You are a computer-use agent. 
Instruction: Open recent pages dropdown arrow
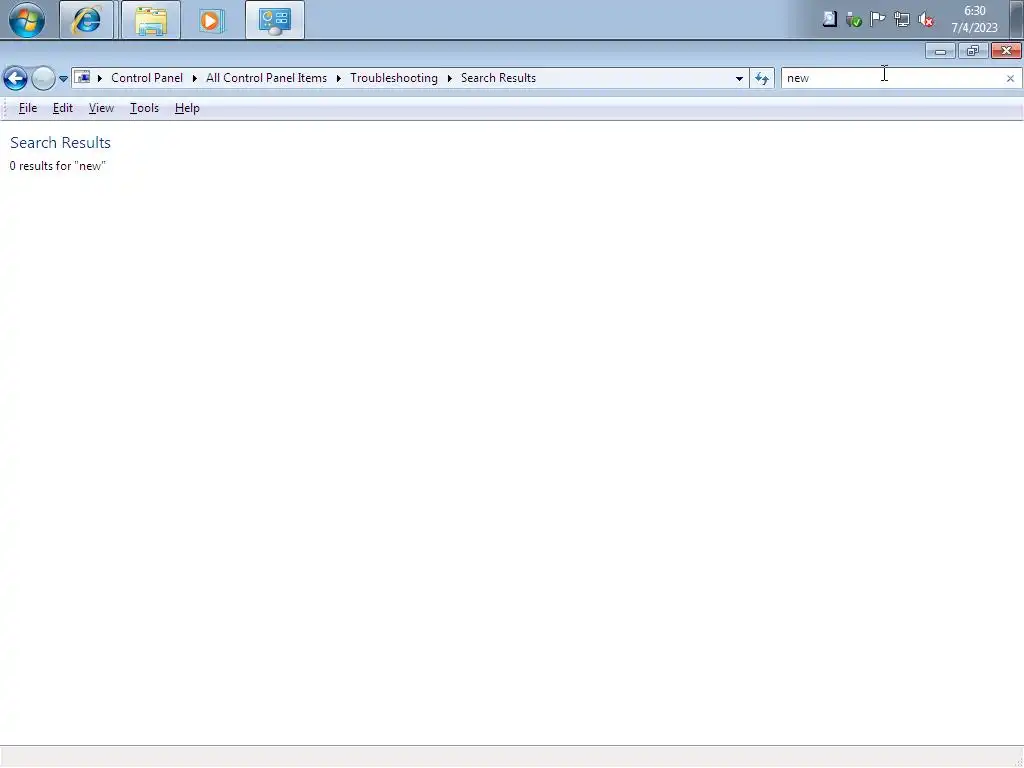[x=63, y=78]
